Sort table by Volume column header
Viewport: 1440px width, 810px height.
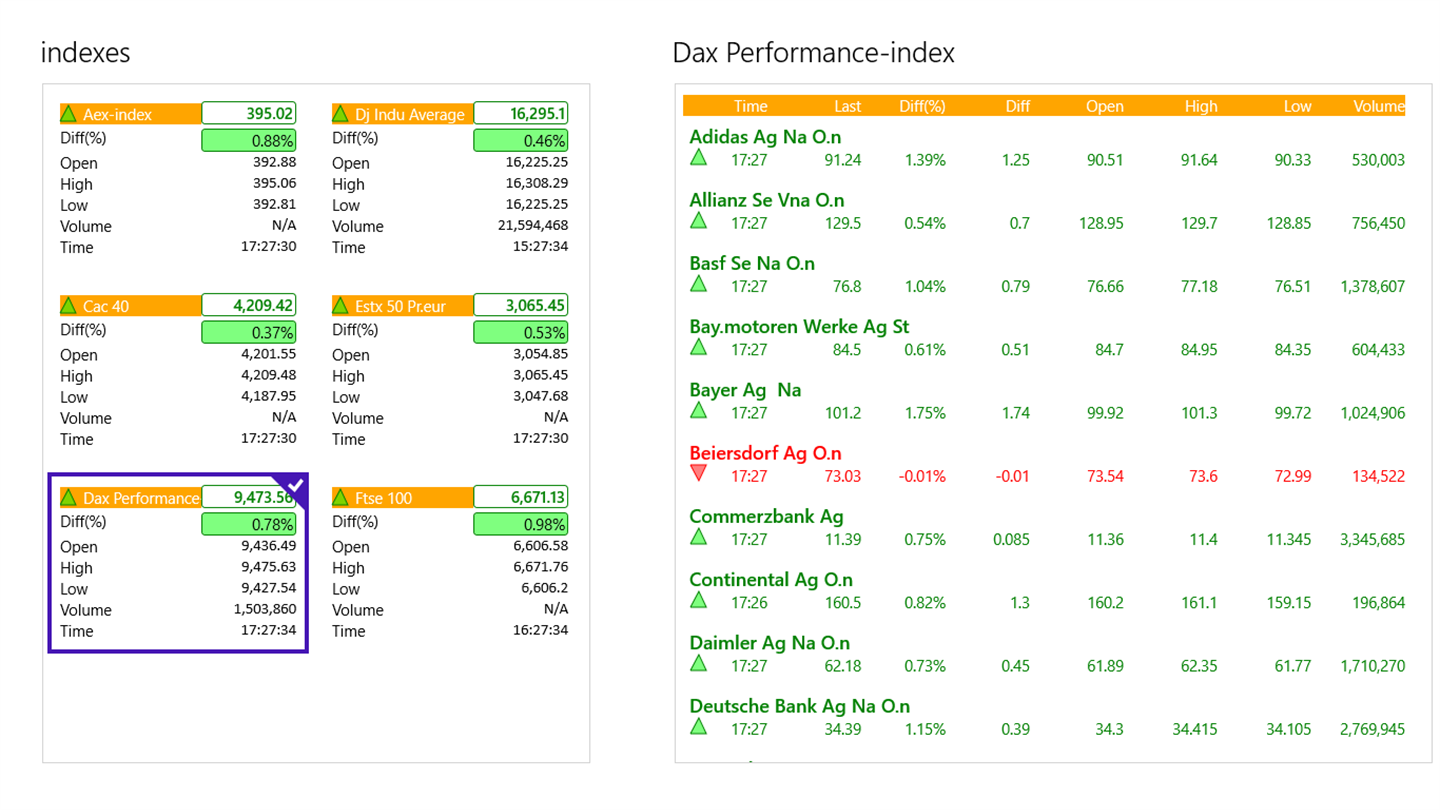click(x=1378, y=106)
